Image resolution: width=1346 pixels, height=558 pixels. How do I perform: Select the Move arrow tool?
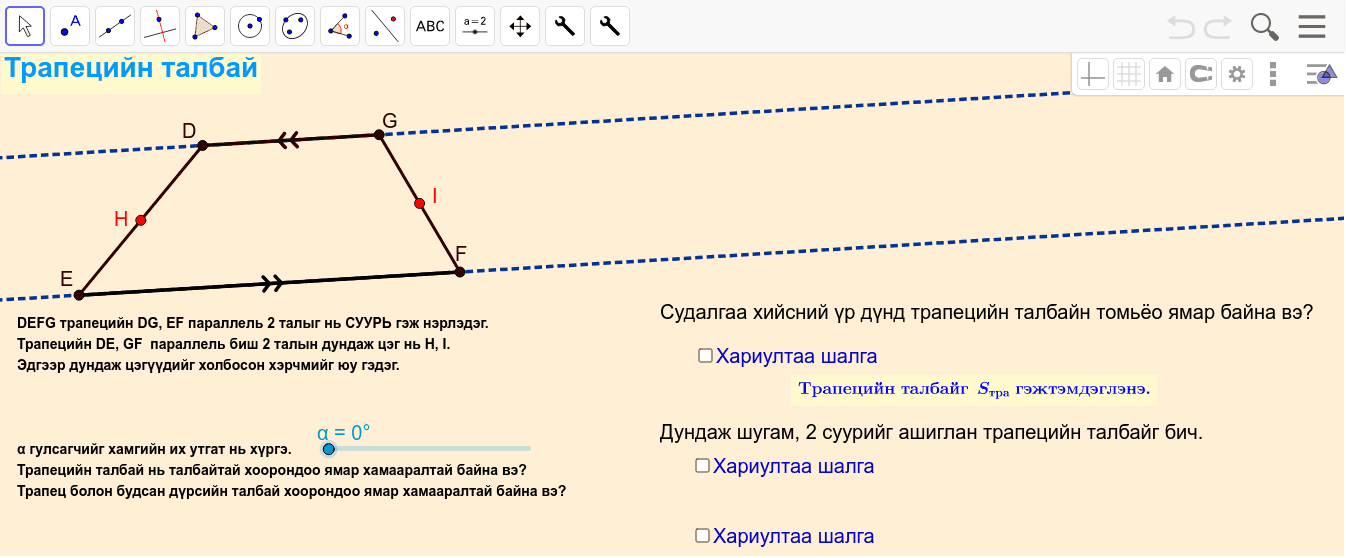click(x=25, y=26)
